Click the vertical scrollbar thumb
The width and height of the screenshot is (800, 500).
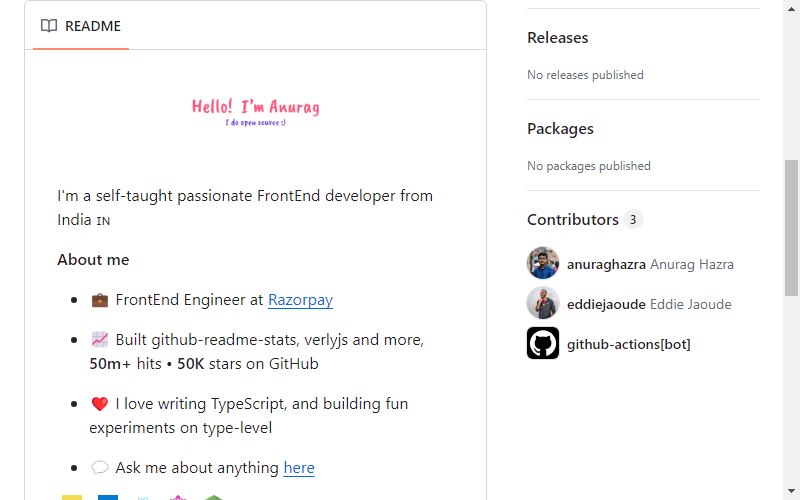point(791,228)
